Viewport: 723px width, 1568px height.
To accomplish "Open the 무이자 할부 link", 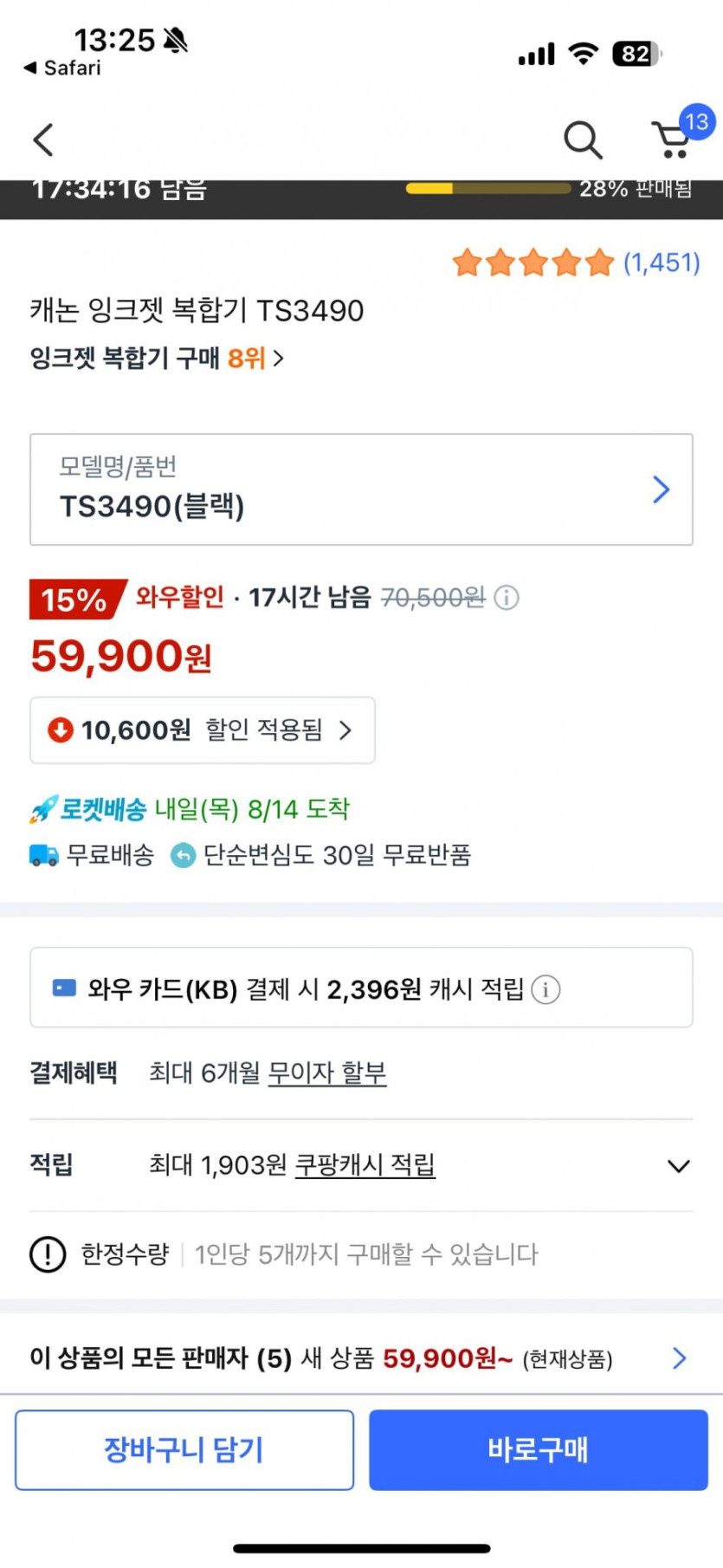I will (x=327, y=1073).
